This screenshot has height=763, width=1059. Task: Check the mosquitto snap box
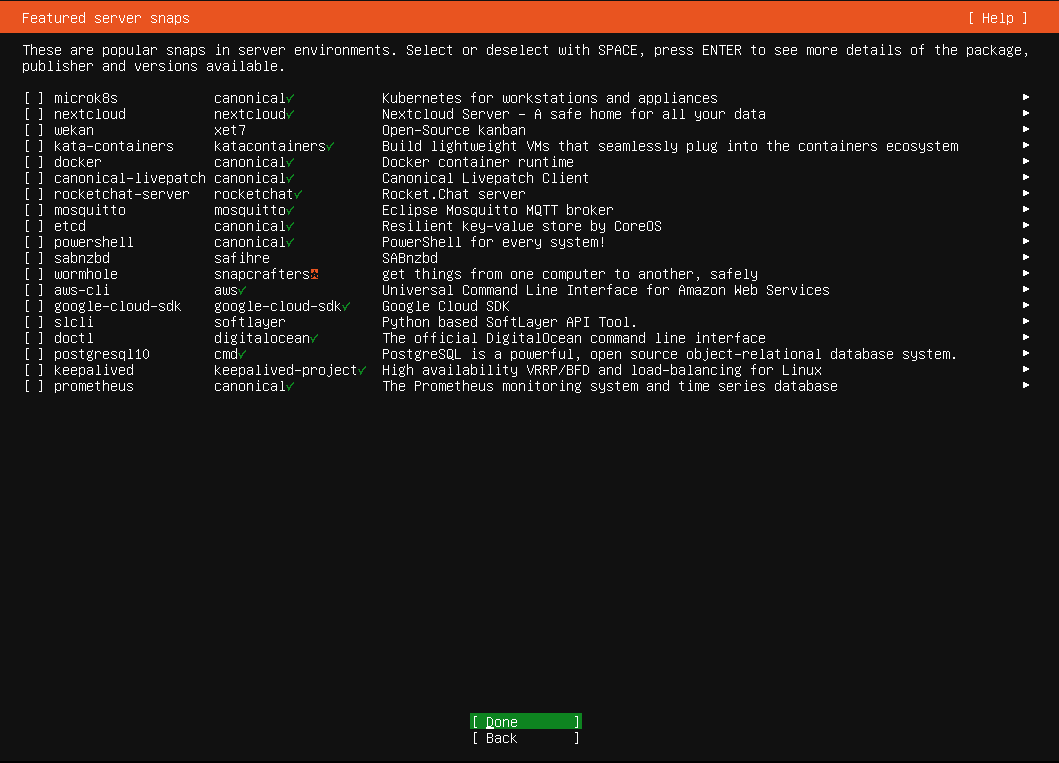(34, 211)
